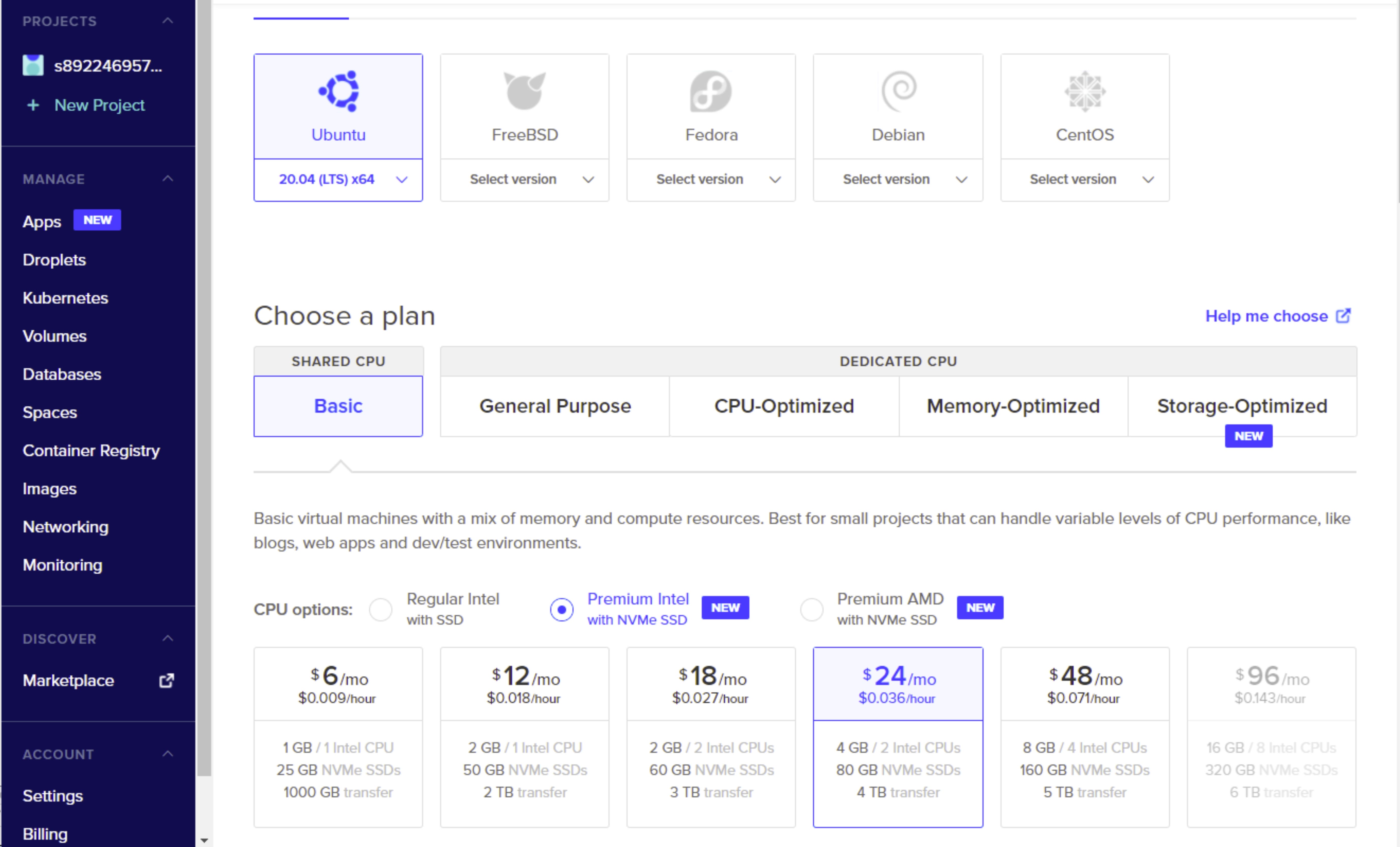
Task: Select the Ubuntu distribution logo
Action: point(339,91)
